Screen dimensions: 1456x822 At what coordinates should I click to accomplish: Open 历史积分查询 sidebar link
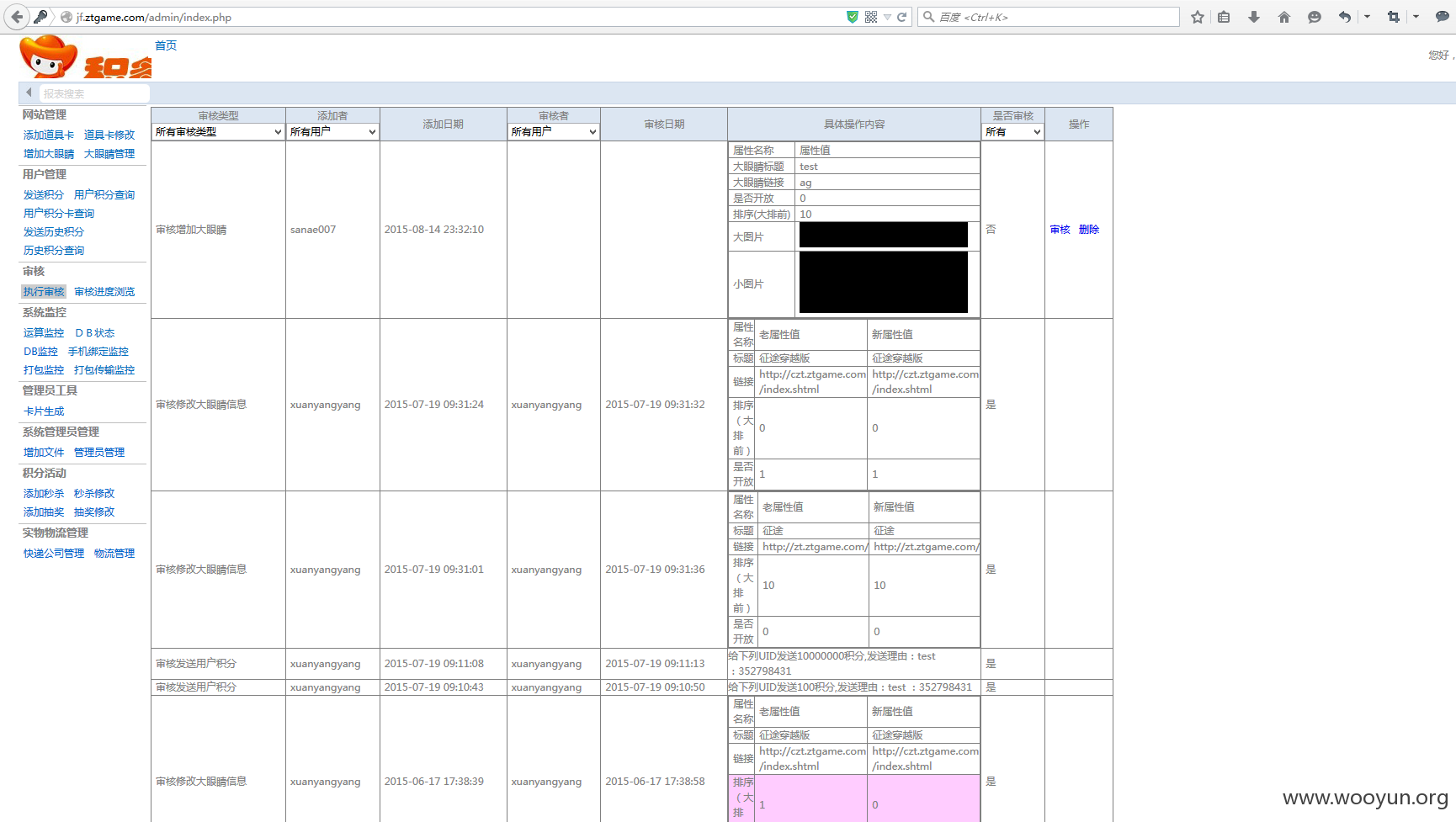pyautogui.click(x=54, y=251)
